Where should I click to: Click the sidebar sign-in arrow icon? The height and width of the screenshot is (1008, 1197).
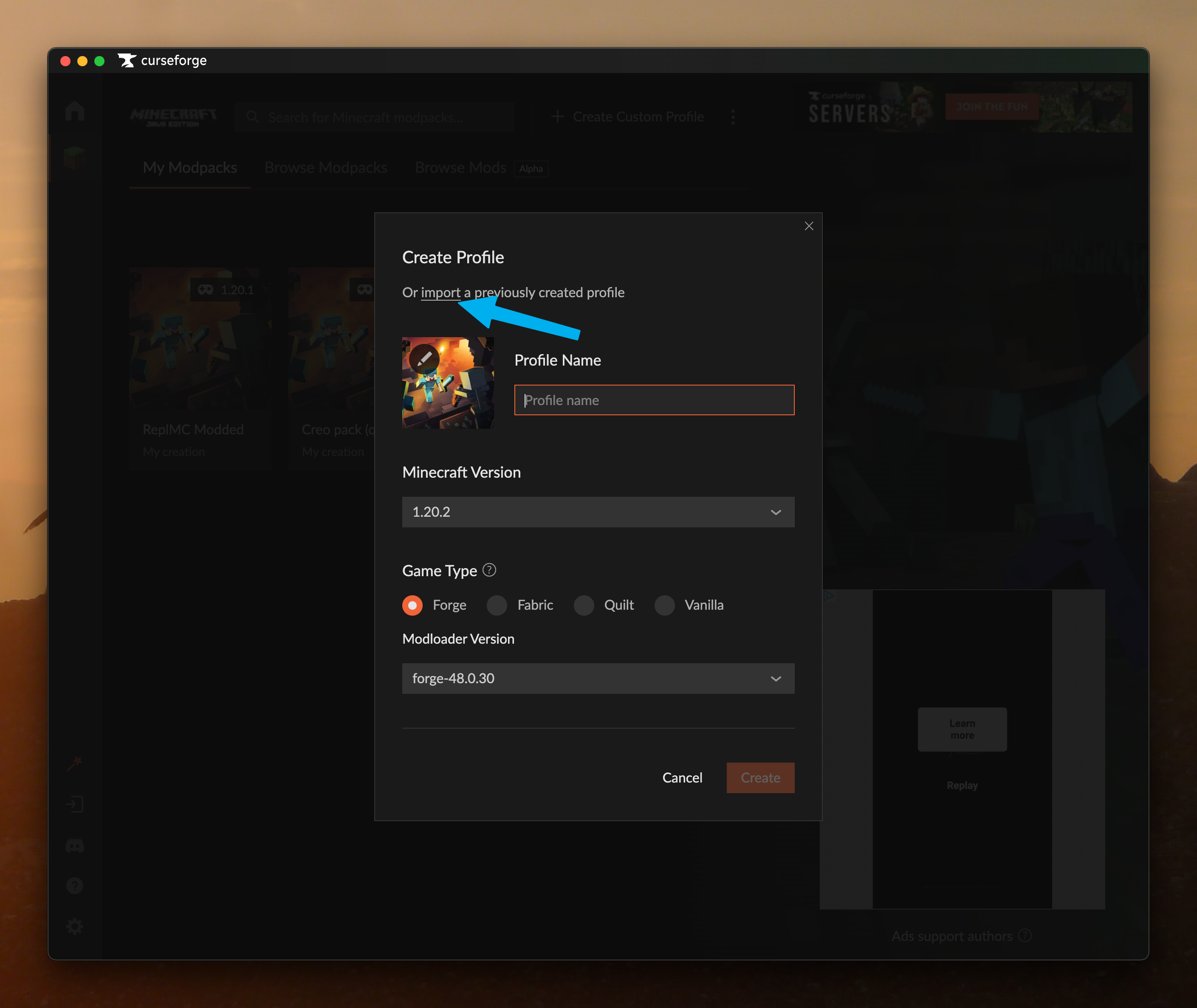click(x=75, y=804)
